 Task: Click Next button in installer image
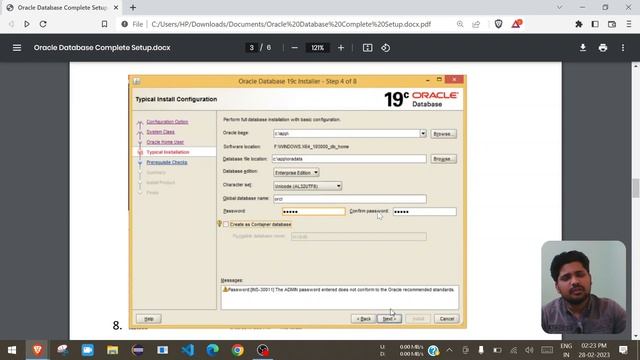coord(389,318)
